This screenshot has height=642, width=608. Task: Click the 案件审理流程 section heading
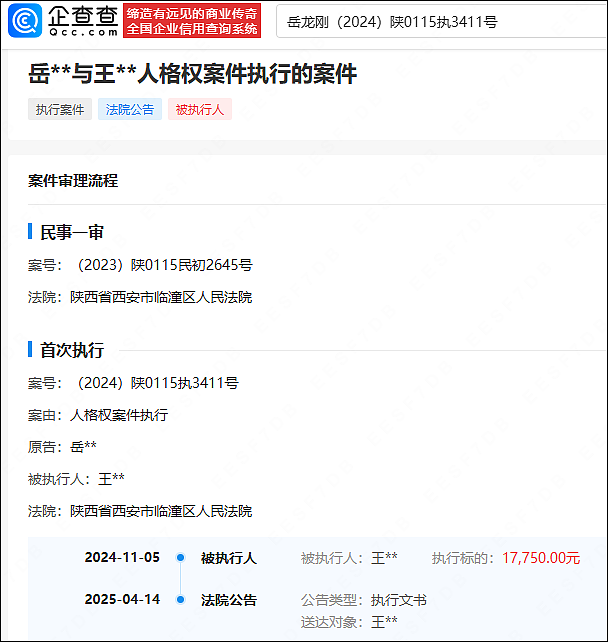(73, 181)
